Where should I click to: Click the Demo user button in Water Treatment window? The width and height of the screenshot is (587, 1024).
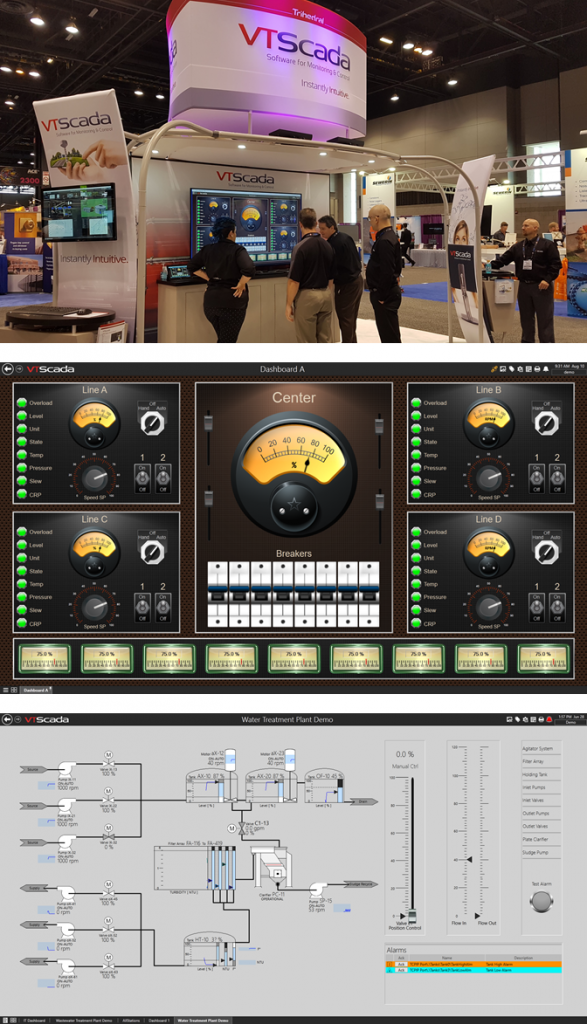[571, 722]
